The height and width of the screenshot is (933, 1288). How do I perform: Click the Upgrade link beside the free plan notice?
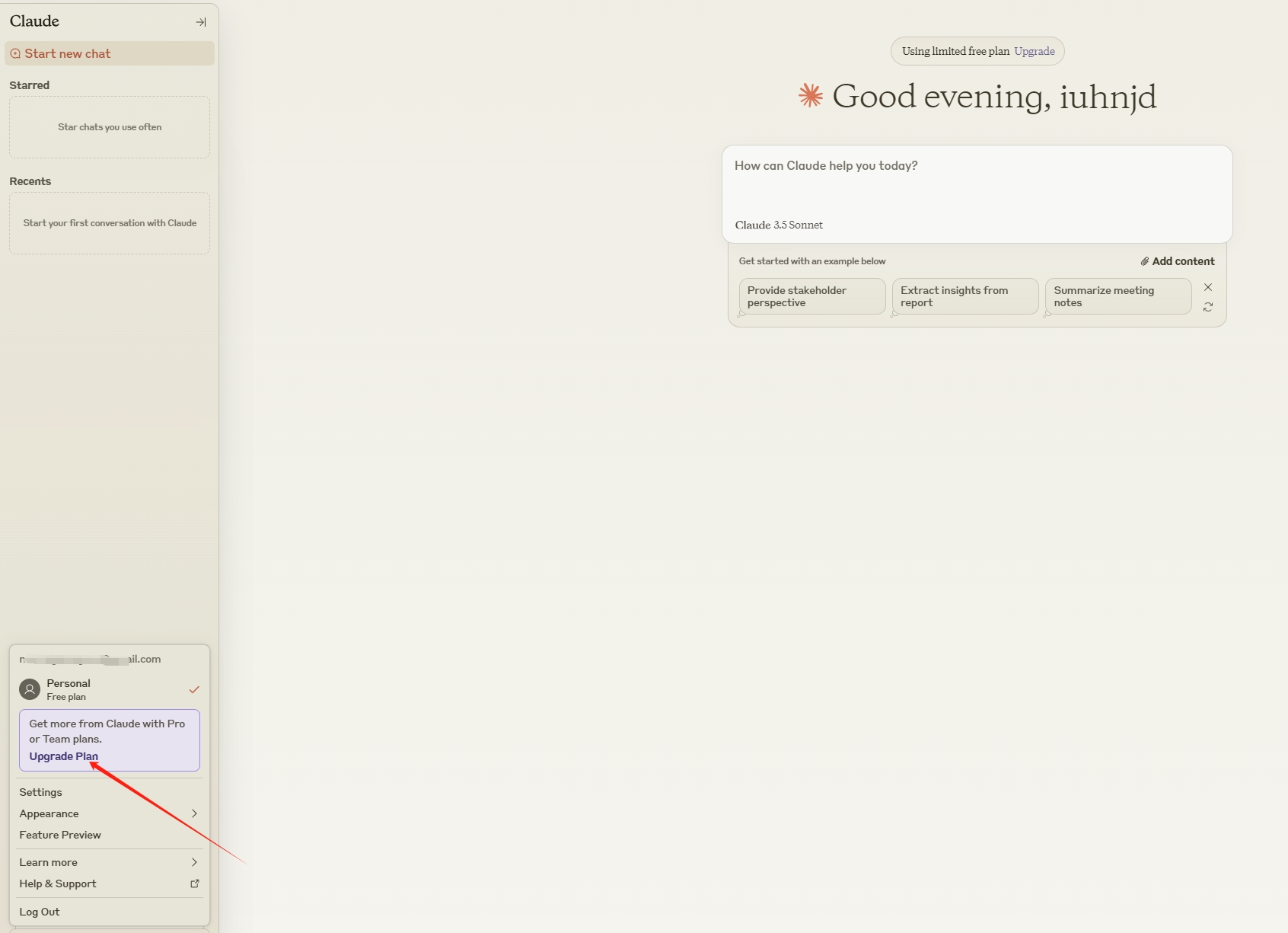tap(1035, 52)
